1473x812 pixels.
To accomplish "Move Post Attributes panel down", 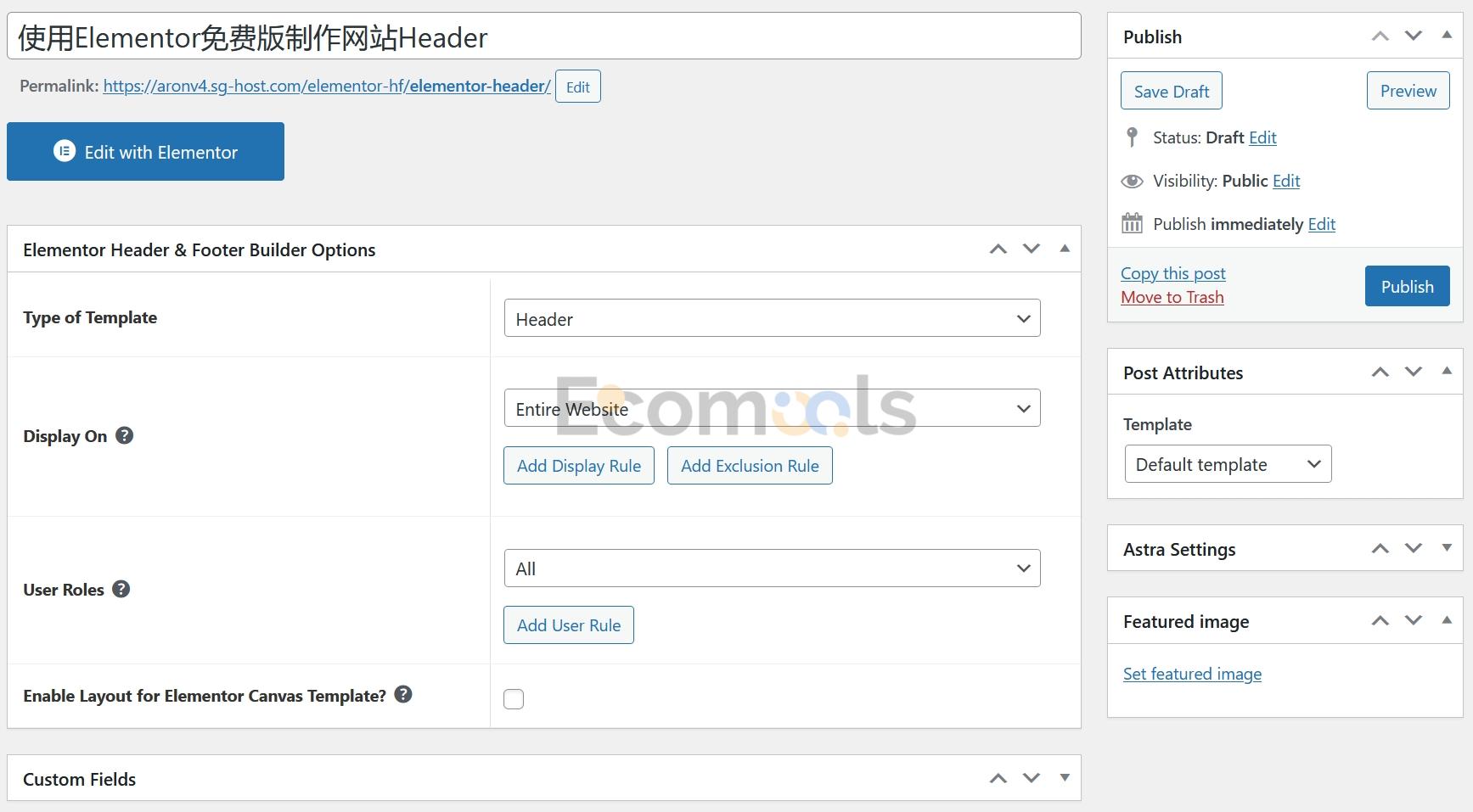I will click(1414, 372).
